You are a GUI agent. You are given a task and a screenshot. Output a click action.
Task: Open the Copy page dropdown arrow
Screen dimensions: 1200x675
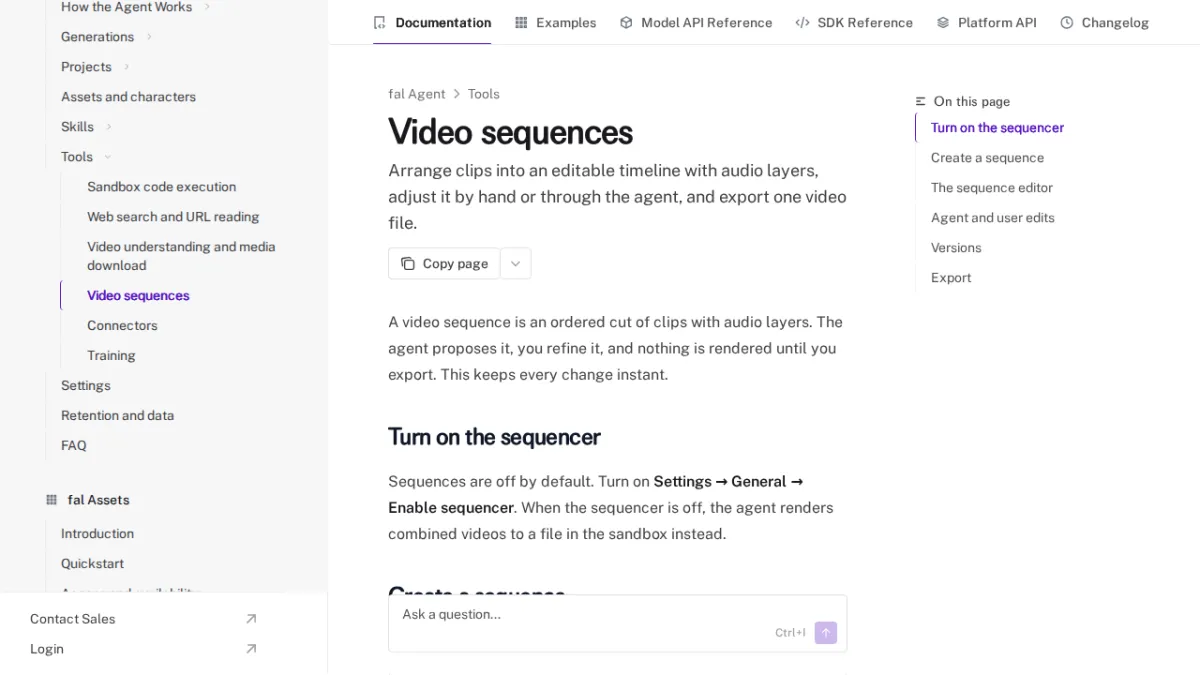pos(516,264)
